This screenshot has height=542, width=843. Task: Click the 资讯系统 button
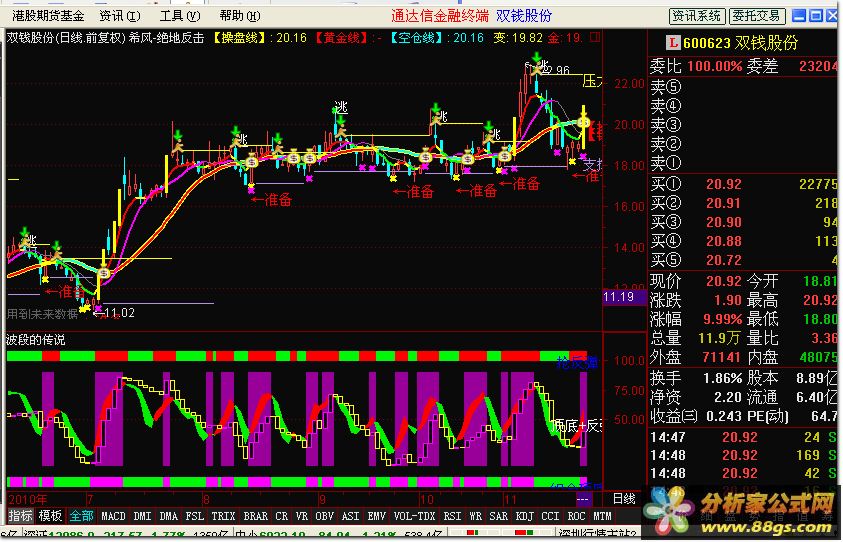pyautogui.click(x=697, y=16)
